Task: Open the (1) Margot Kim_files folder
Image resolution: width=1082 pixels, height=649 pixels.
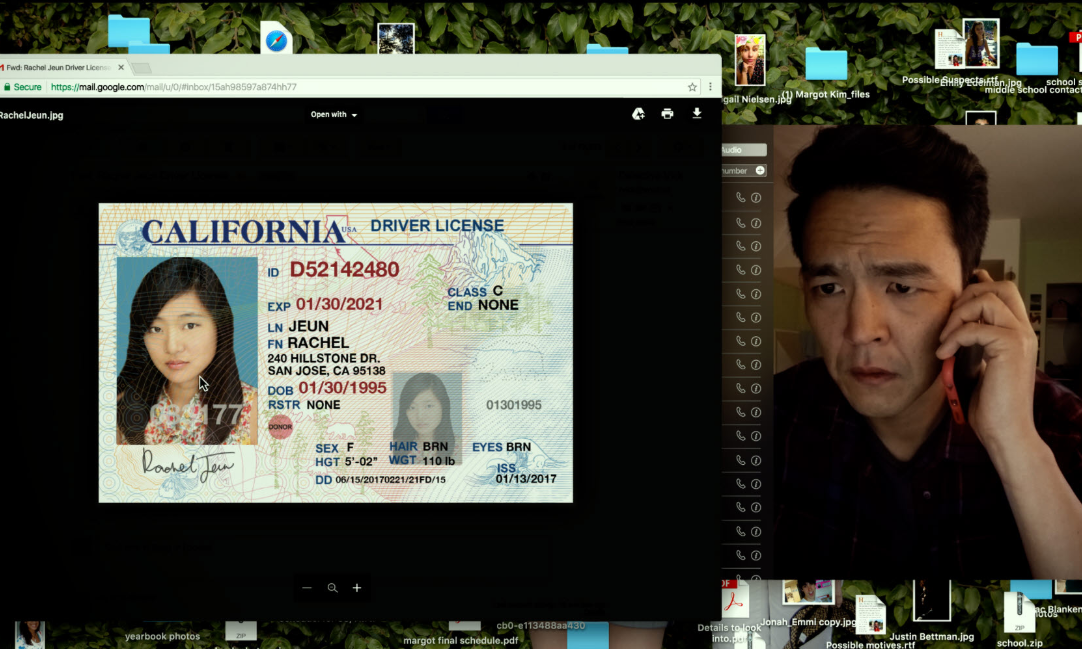Action: coord(826,64)
